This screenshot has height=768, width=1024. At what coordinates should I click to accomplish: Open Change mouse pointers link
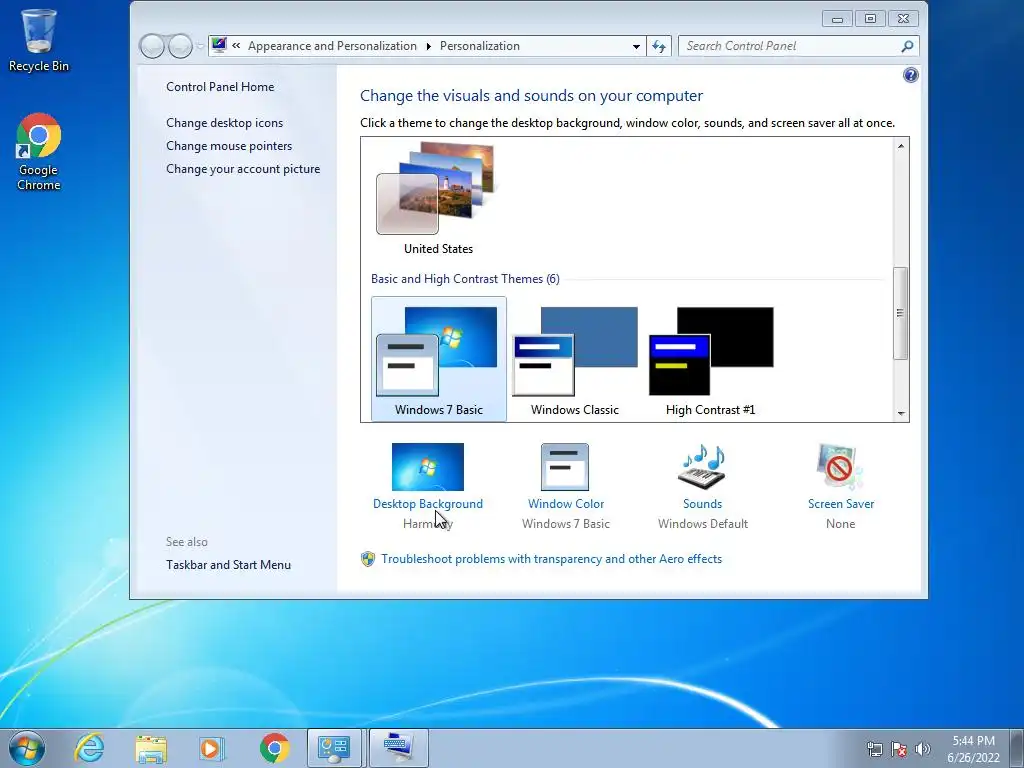pos(229,146)
